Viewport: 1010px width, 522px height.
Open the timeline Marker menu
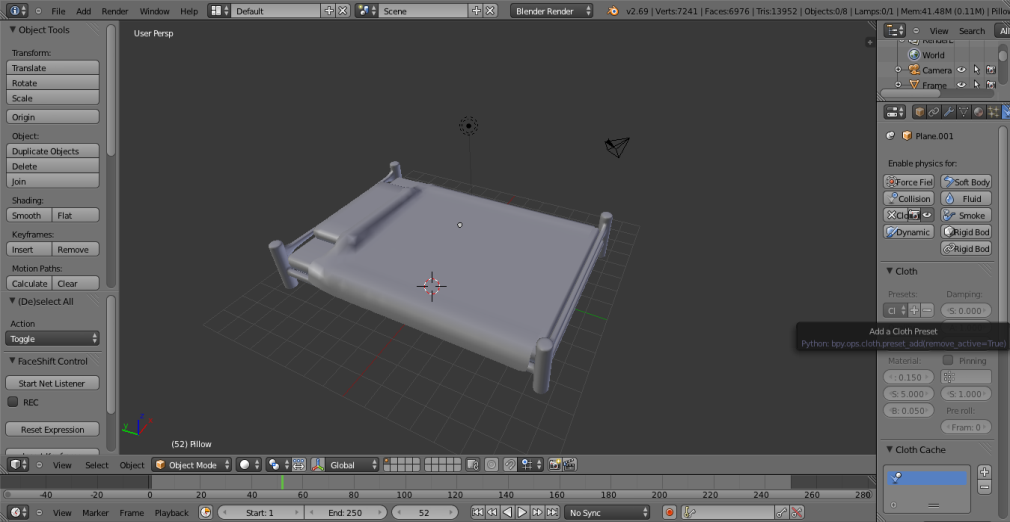pos(95,513)
